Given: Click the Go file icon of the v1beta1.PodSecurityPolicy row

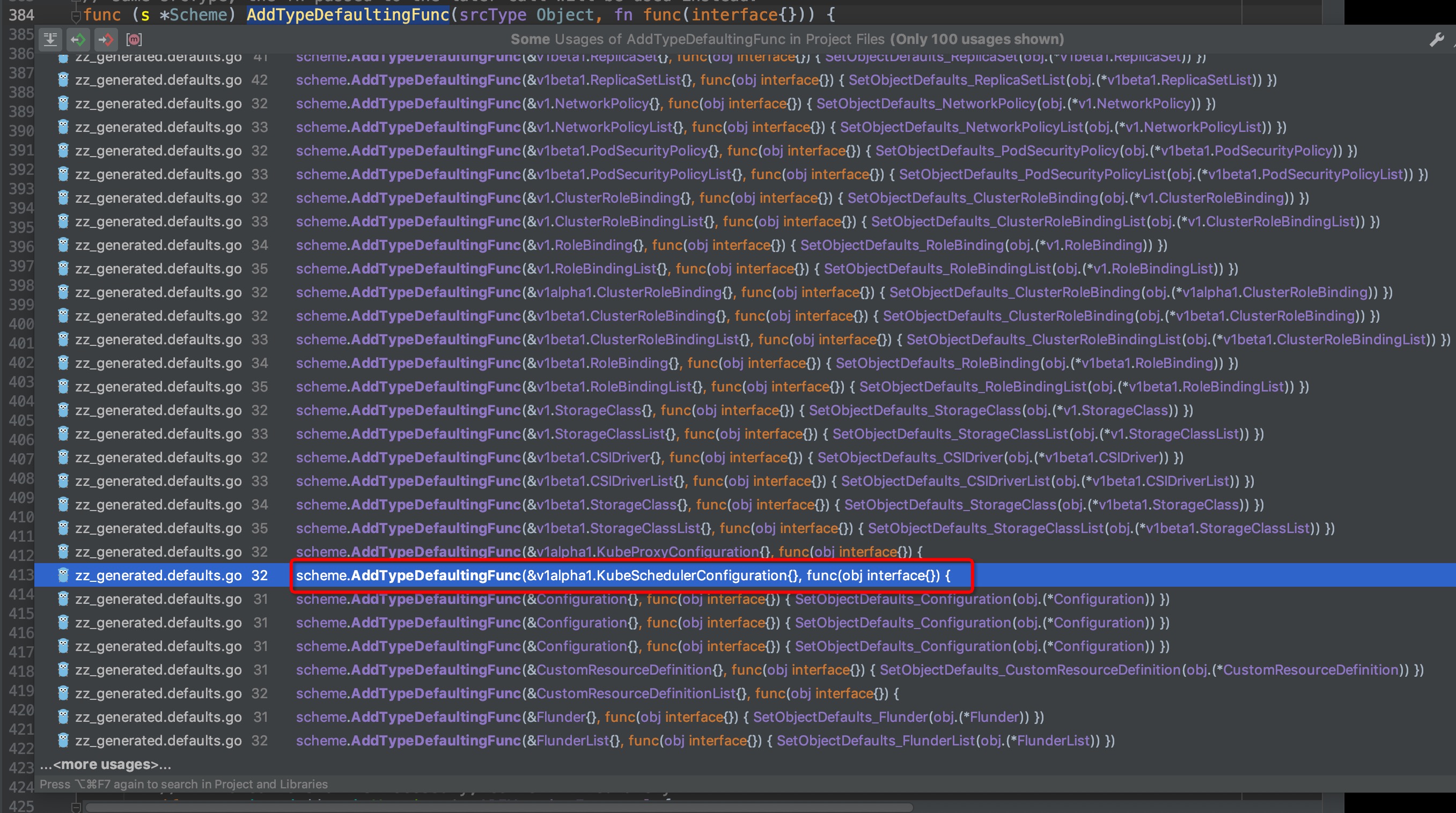Looking at the screenshot, I should (x=63, y=150).
